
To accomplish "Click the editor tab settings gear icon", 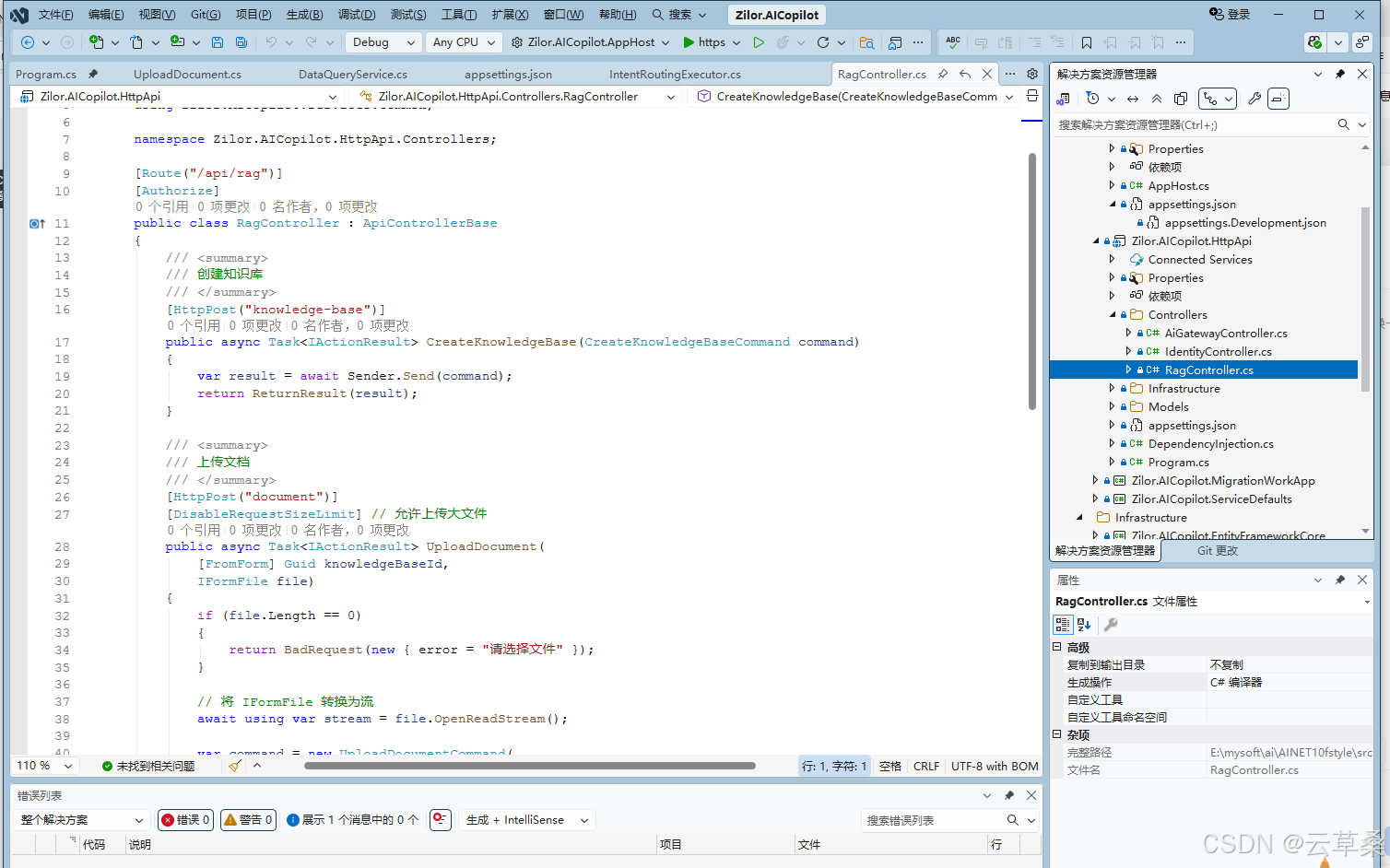I will 1032,74.
